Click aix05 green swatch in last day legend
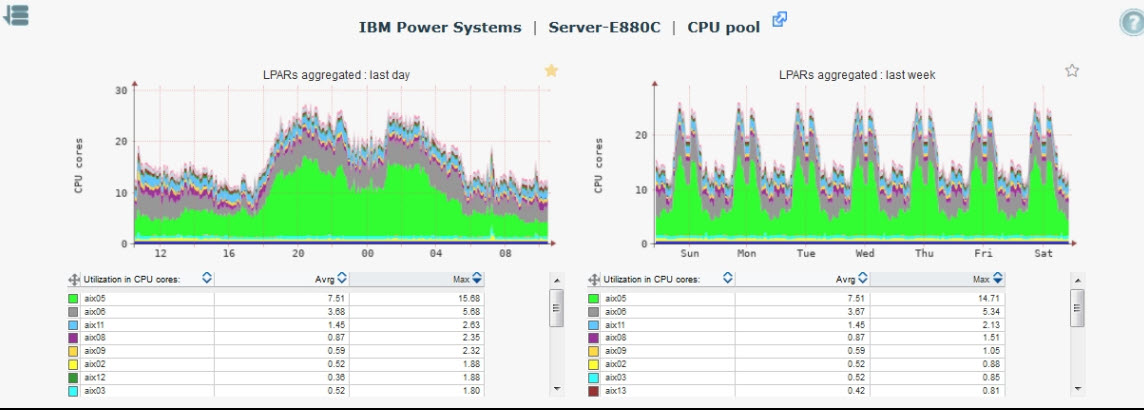Screen dimensions: 1144x410 73,298
